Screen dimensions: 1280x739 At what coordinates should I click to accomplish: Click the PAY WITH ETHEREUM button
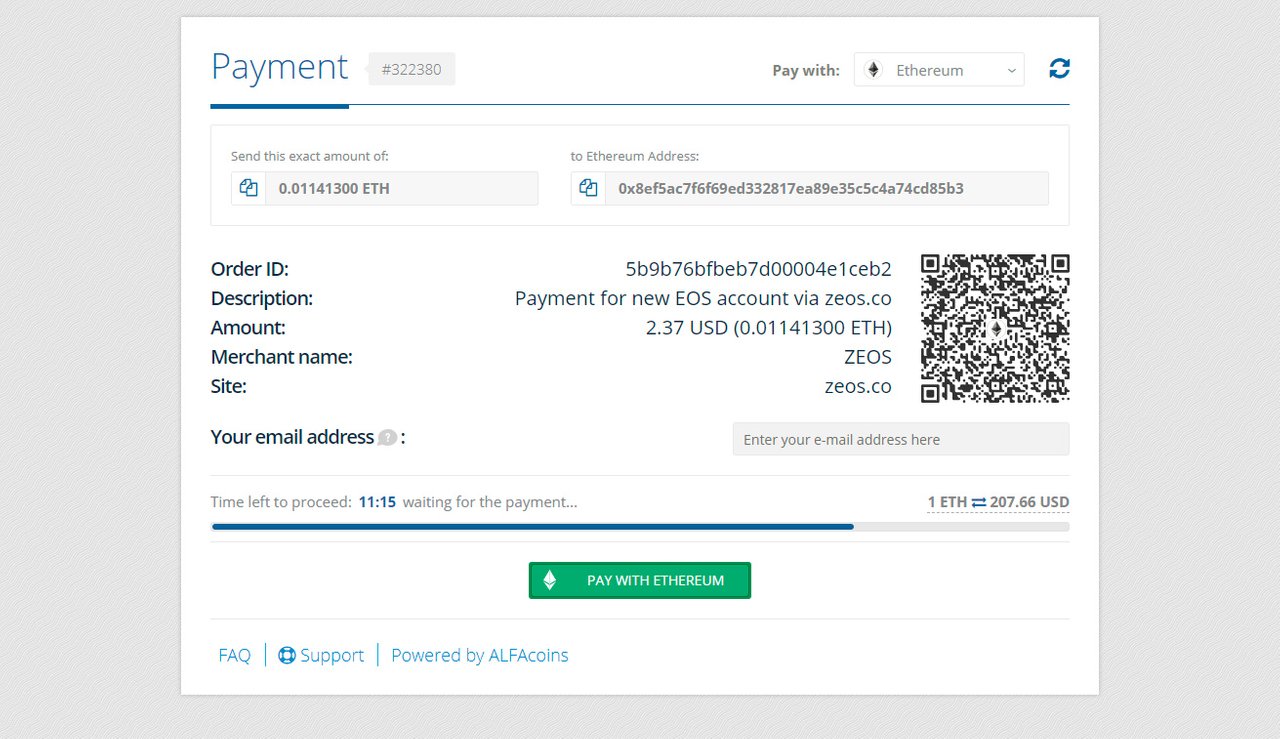640,580
